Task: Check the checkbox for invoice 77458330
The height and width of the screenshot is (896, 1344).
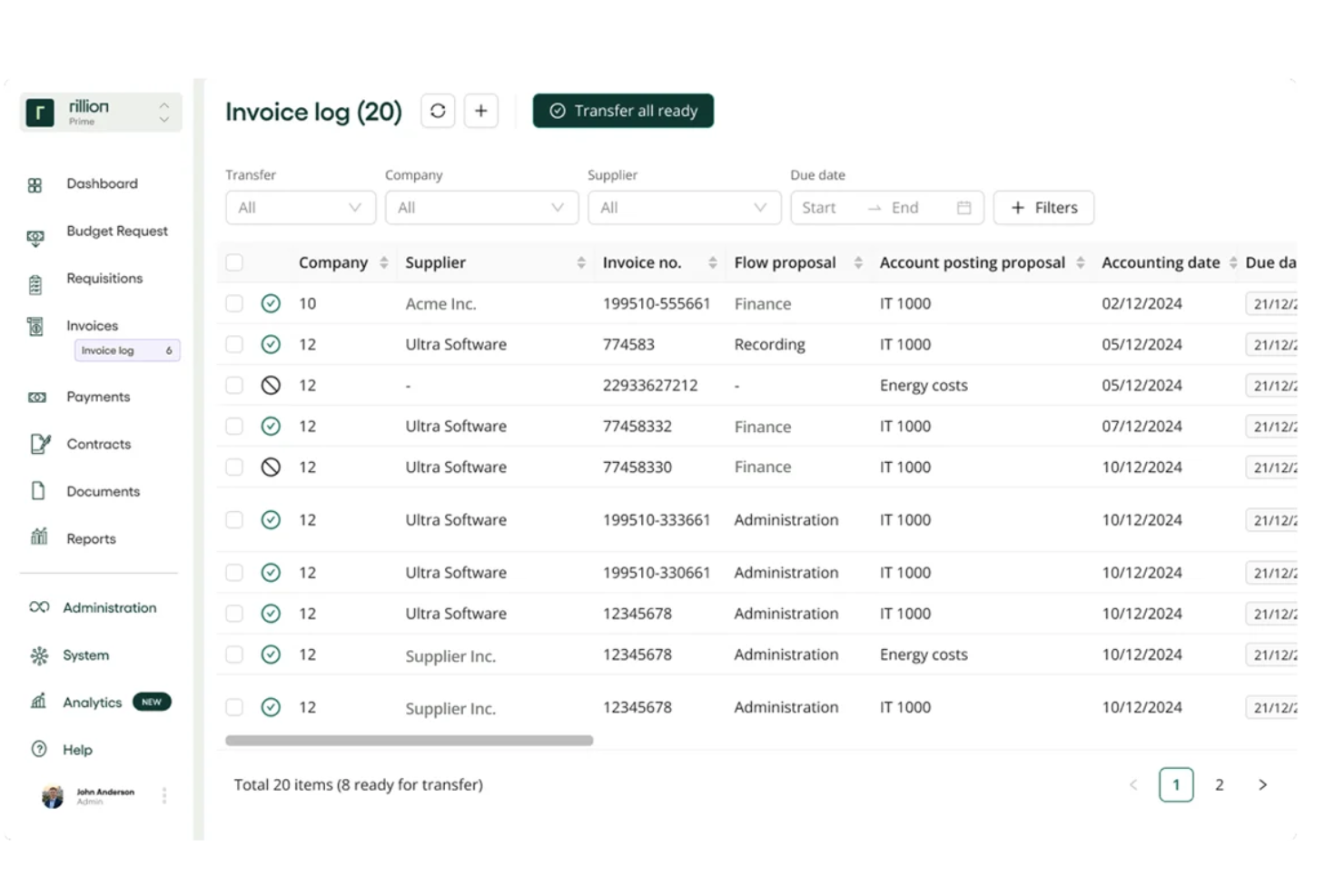Action: pos(234,467)
